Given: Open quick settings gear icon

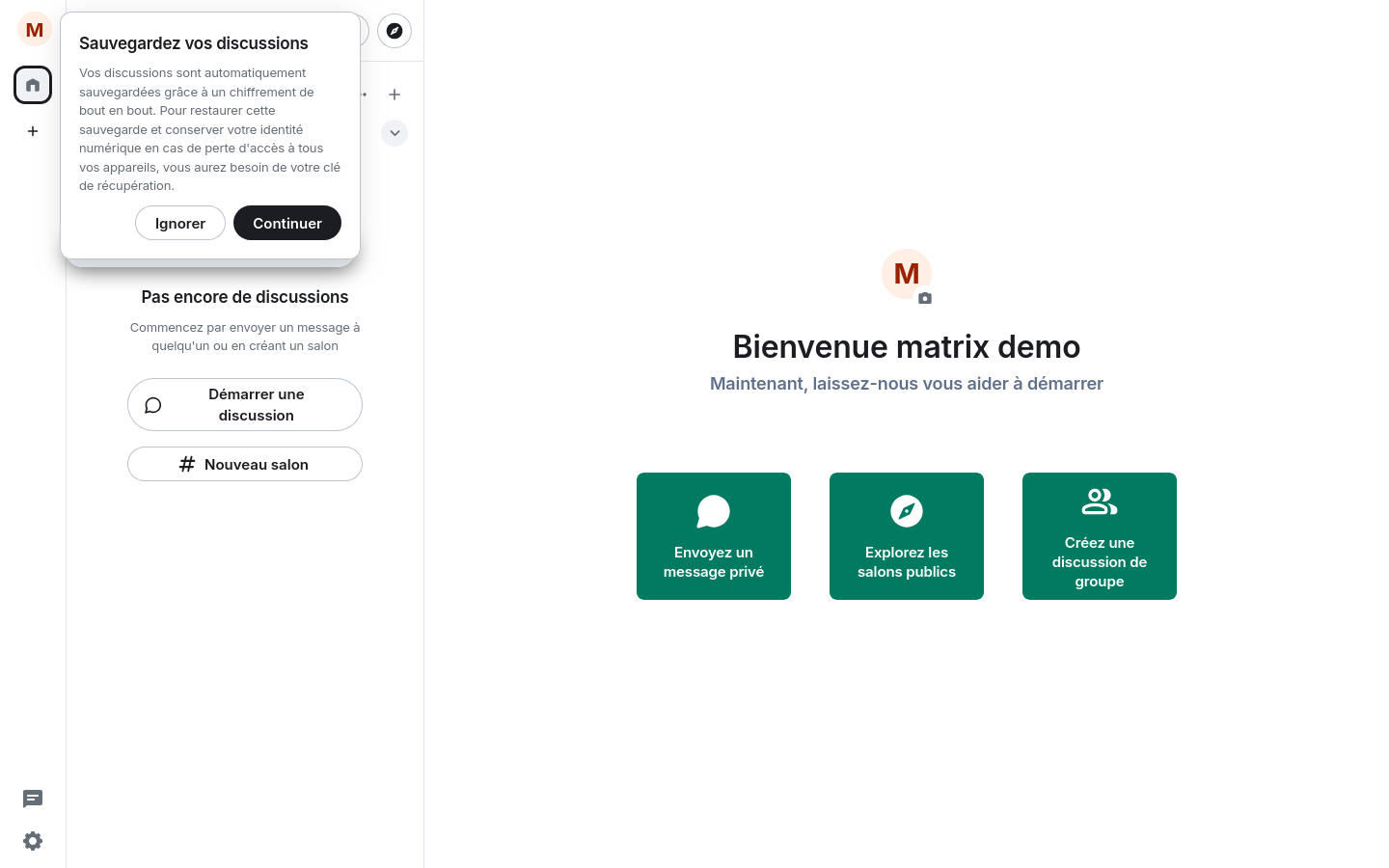Looking at the screenshot, I should (x=33, y=841).
